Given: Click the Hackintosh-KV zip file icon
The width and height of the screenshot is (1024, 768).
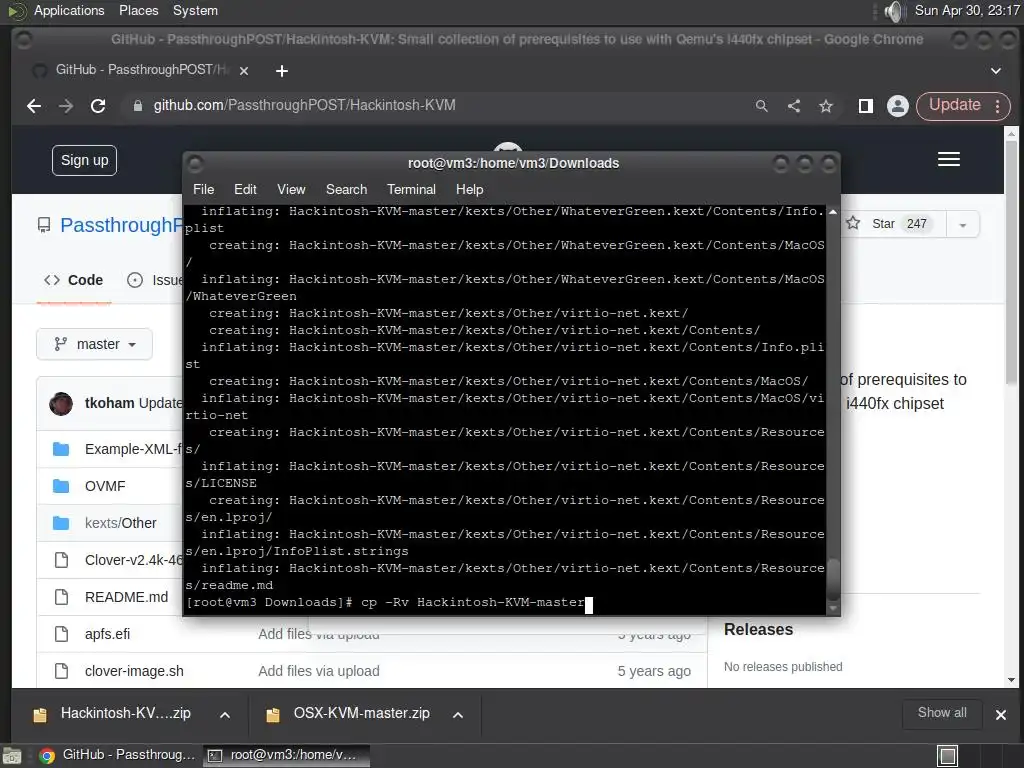Looking at the screenshot, I should pos(40,715).
